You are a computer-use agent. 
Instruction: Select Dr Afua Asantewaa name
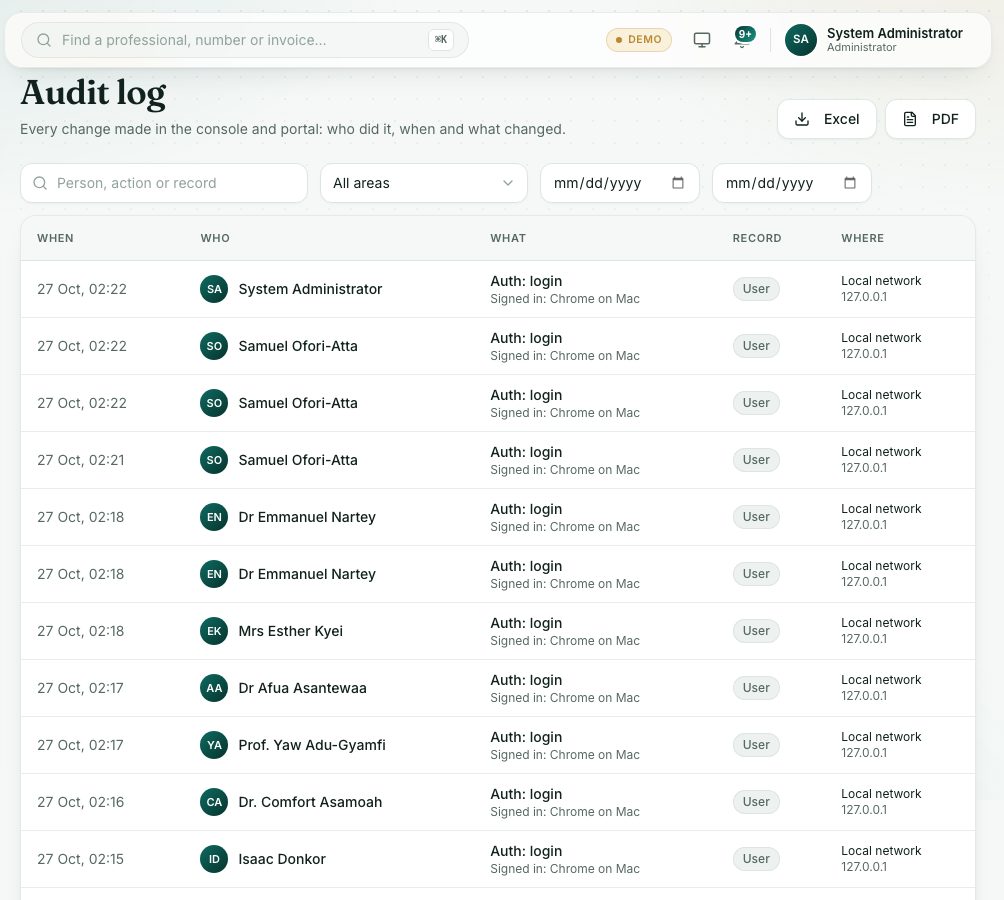302,687
